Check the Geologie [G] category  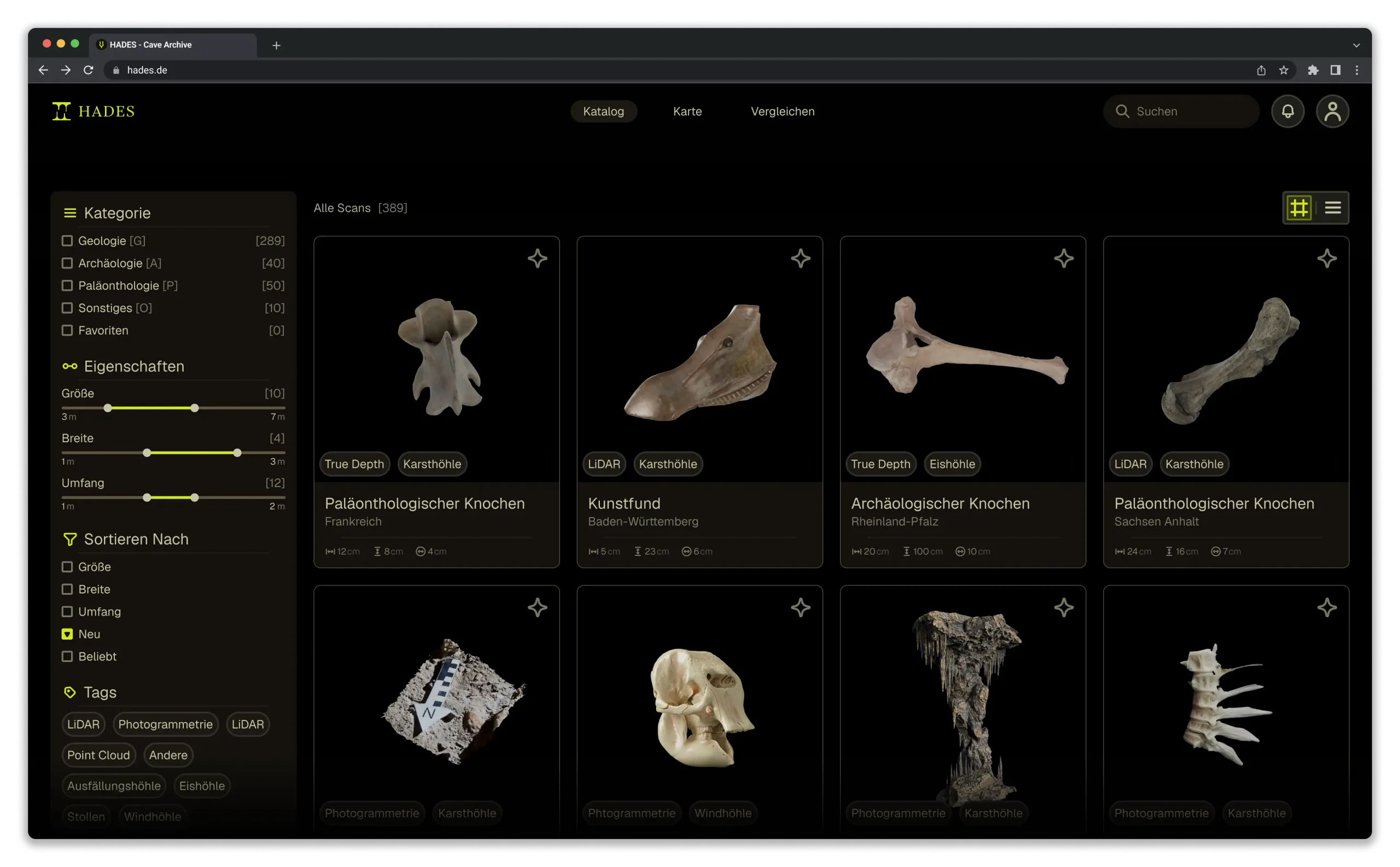(67, 241)
